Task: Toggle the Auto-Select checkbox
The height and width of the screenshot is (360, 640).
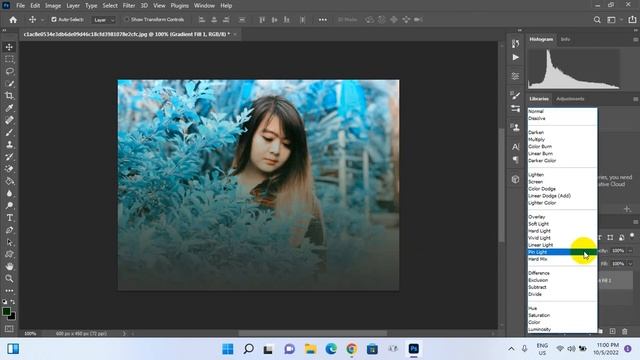Action: click(x=54, y=20)
